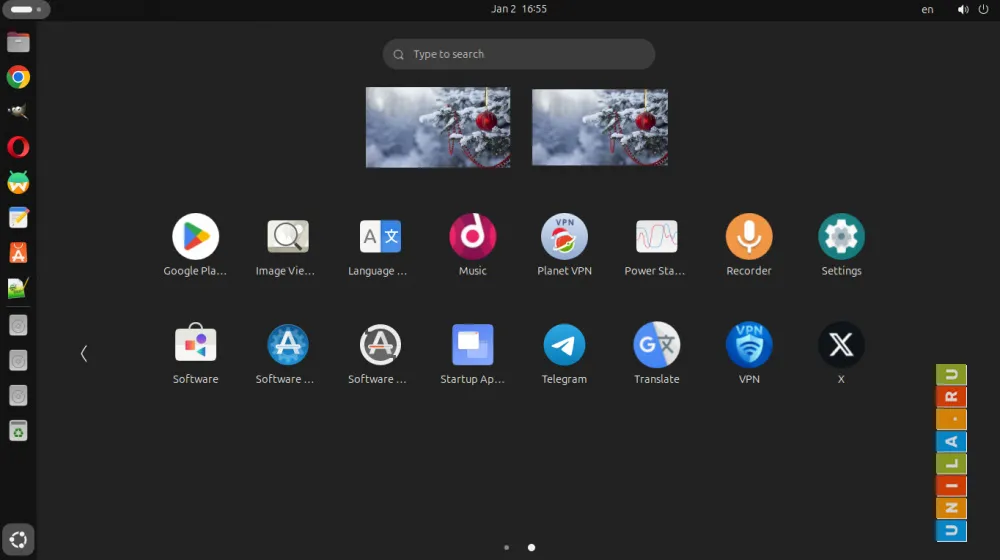This screenshot has width=1000, height=560.
Task: Open Settings from the app grid
Action: pos(841,238)
